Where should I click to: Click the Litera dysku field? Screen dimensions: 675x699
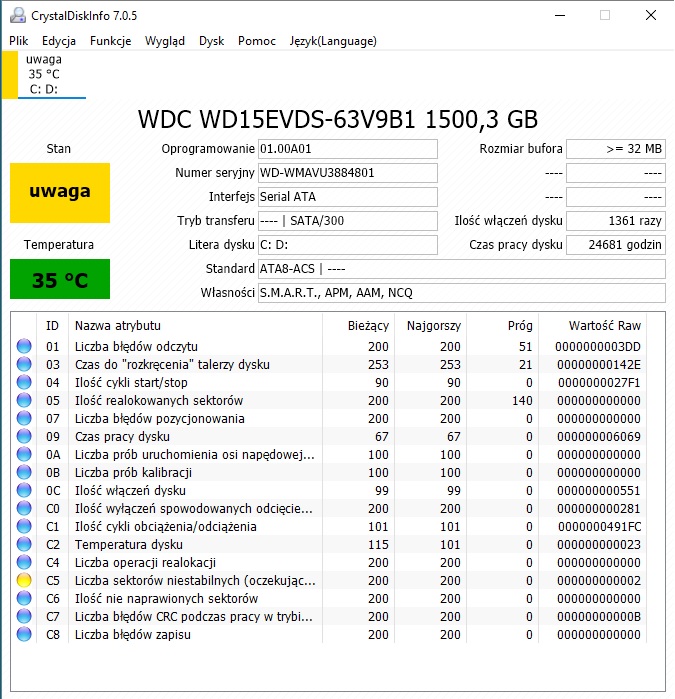(348, 245)
